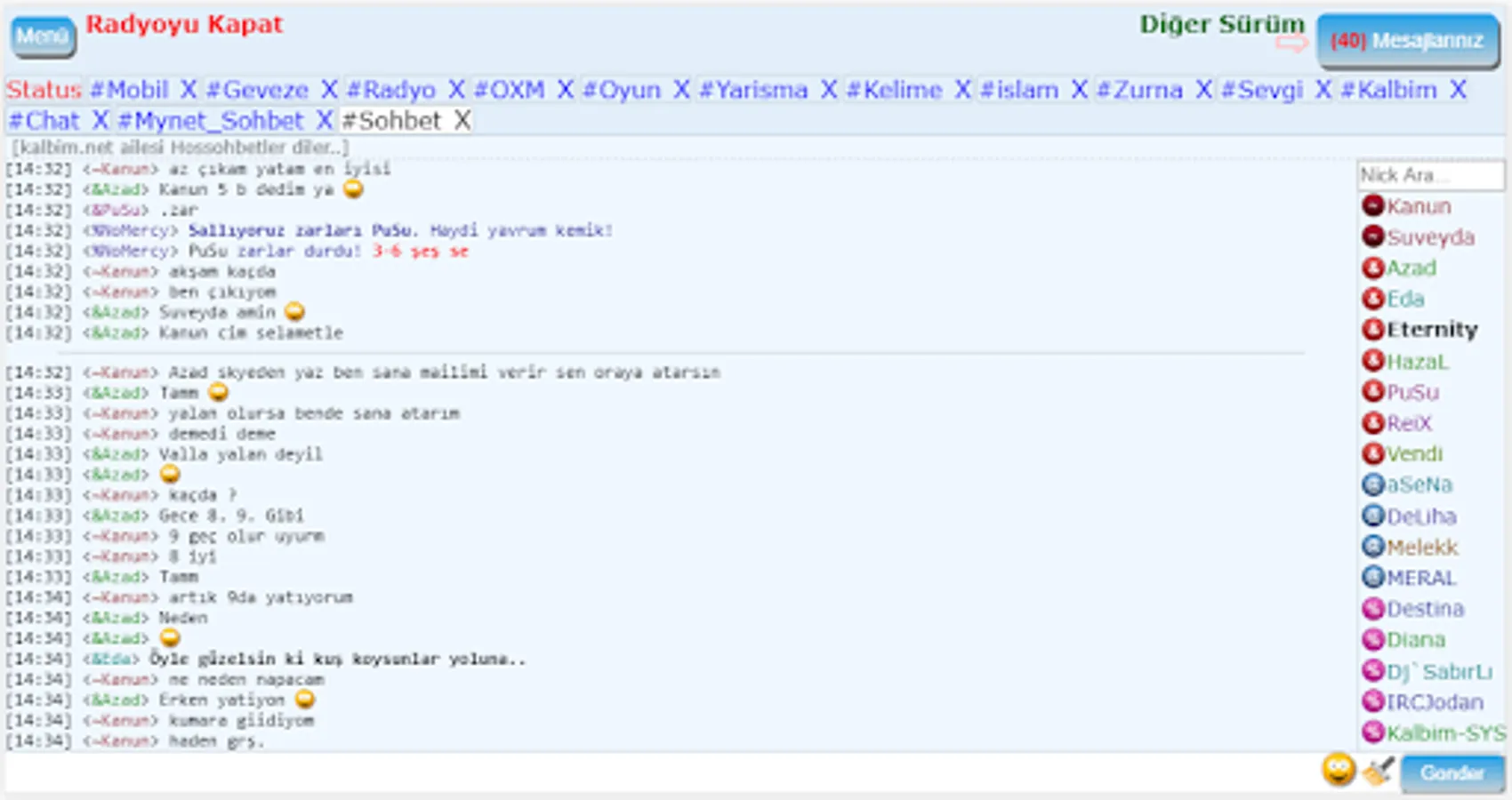Click the Nick Ara search field
This screenshot has width=1512, height=800.
pyautogui.click(x=1430, y=175)
